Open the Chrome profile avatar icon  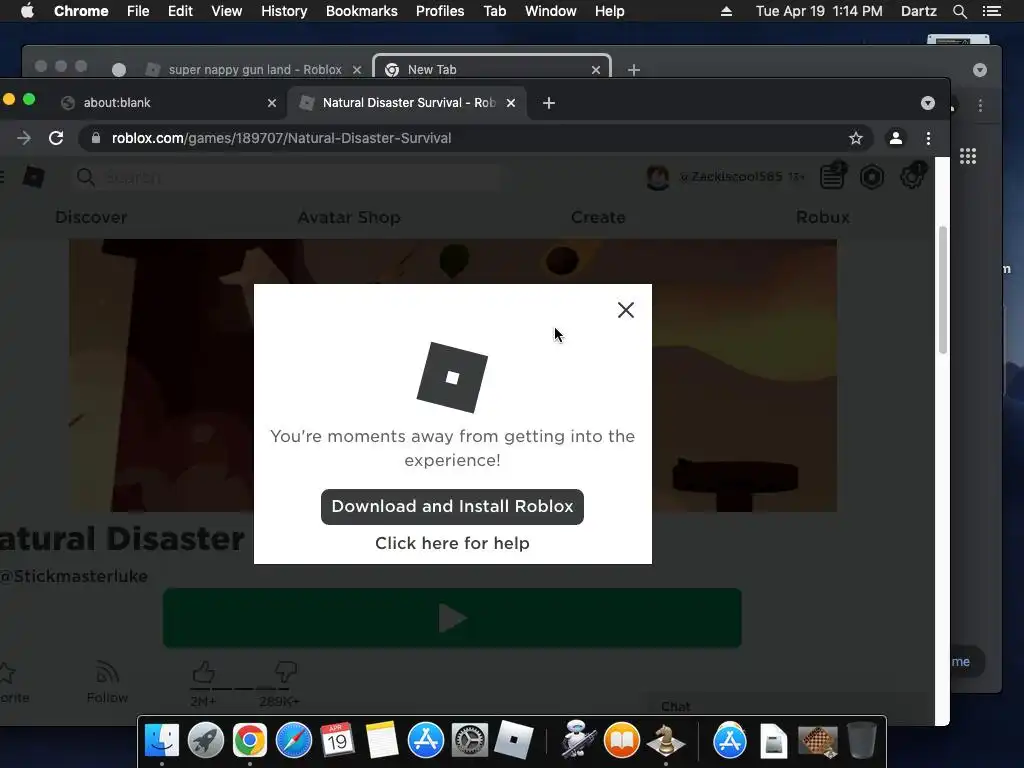(x=895, y=138)
